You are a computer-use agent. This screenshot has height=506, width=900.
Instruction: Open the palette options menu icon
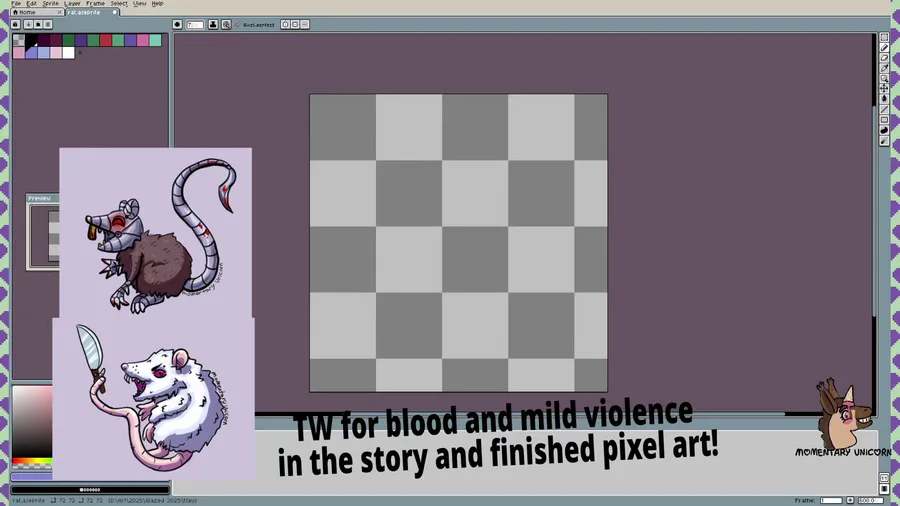coord(48,25)
